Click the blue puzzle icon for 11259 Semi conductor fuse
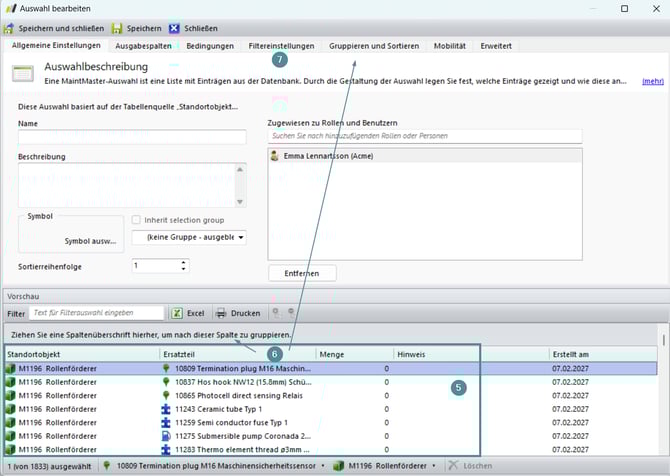 (x=166, y=423)
